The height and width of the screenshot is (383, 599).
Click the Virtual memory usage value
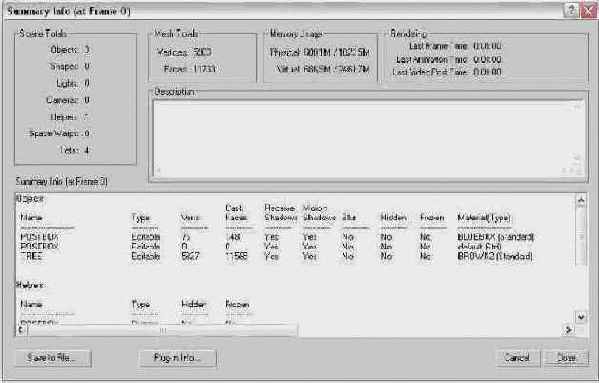[x=337, y=69]
